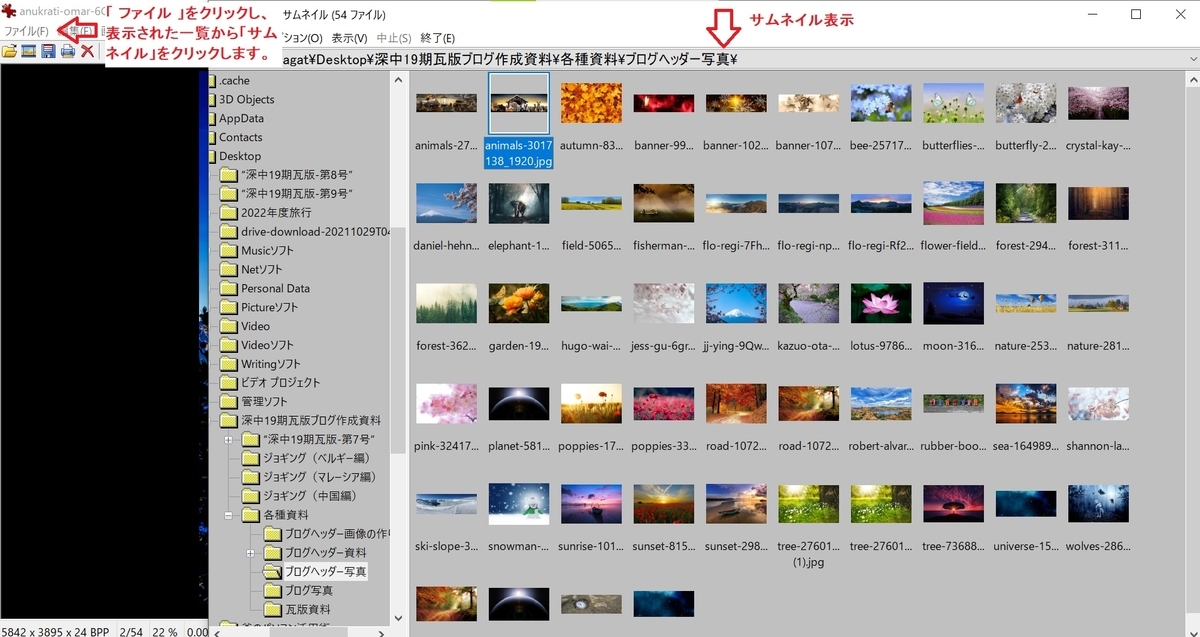
Task: Click the folder icon beside 瓦版資料
Action: coord(271,609)
